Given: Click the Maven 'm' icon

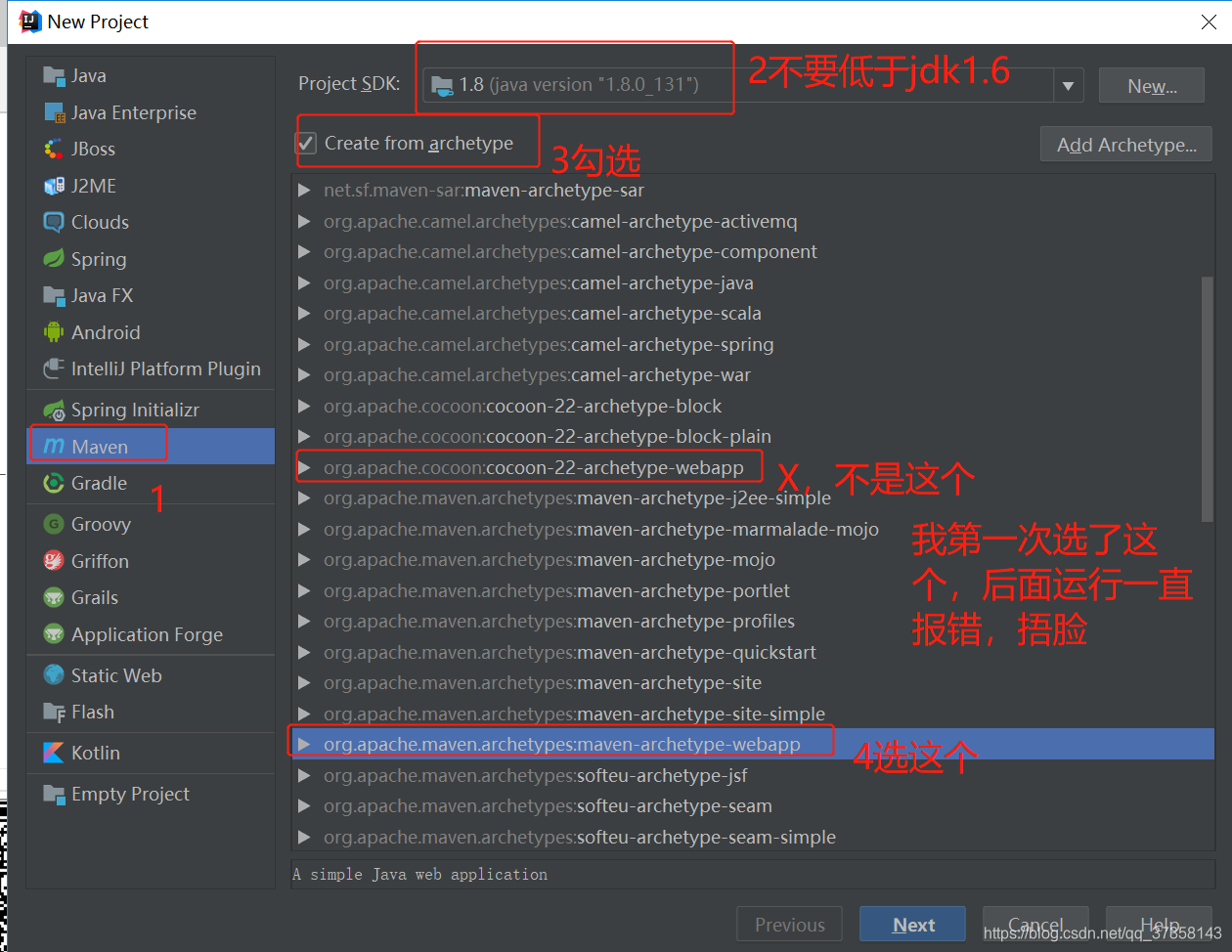Looking at the screenshot, I should 54,447.
